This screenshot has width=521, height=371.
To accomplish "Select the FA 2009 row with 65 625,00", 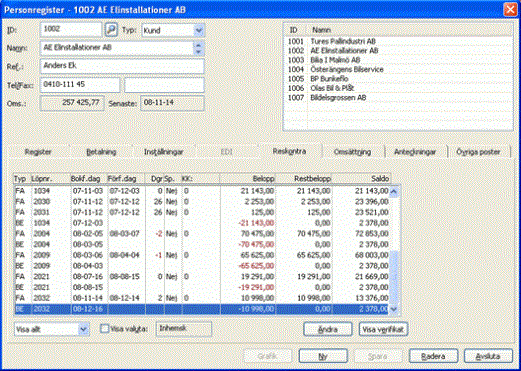I will tap(202, 255).
